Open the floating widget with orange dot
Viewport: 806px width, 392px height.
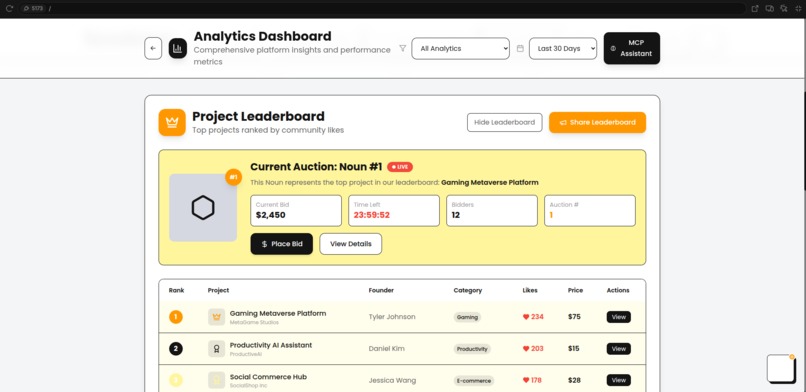tap(781, 368)
